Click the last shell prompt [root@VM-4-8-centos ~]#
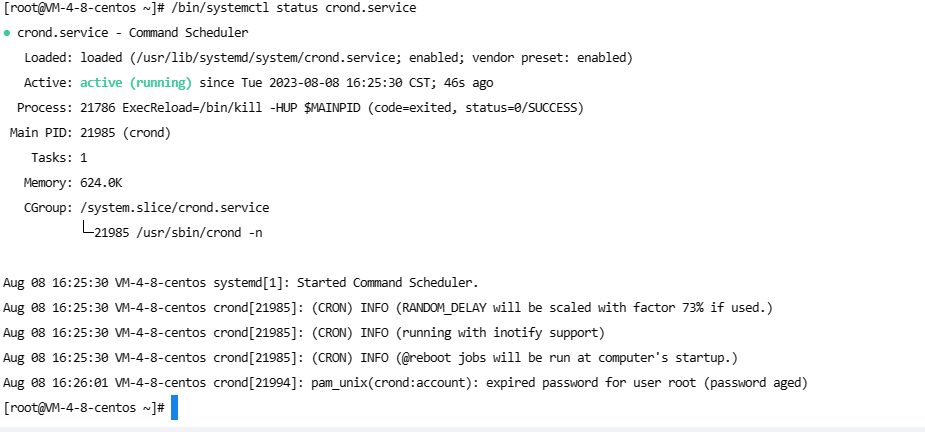The height and width of the screenshot is (432, 925). click(x=84, y=408)
